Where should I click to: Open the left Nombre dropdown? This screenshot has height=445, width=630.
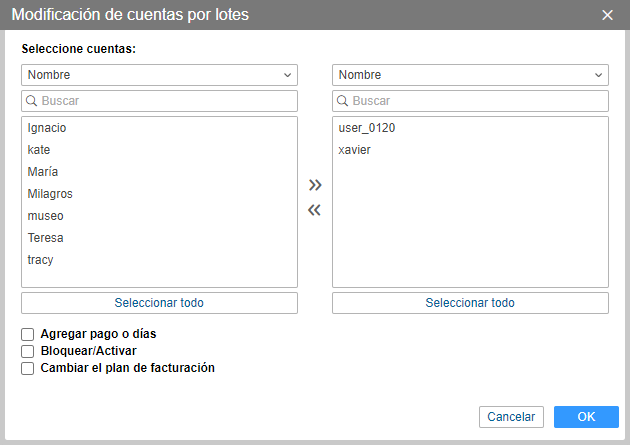(x=159, y=75)
